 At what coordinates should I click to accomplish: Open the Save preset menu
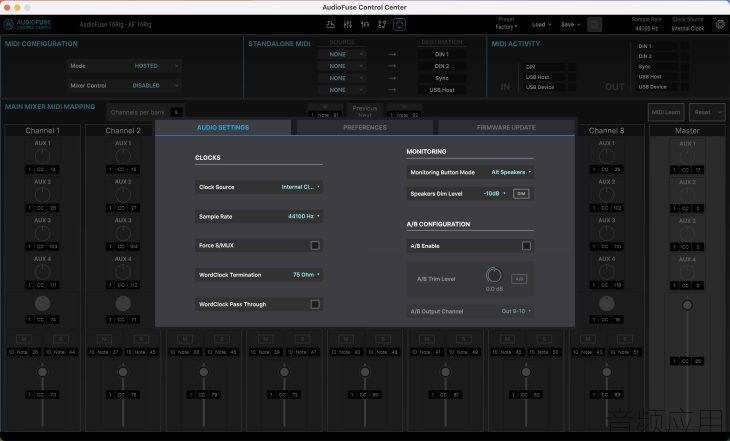pos(570,25)
